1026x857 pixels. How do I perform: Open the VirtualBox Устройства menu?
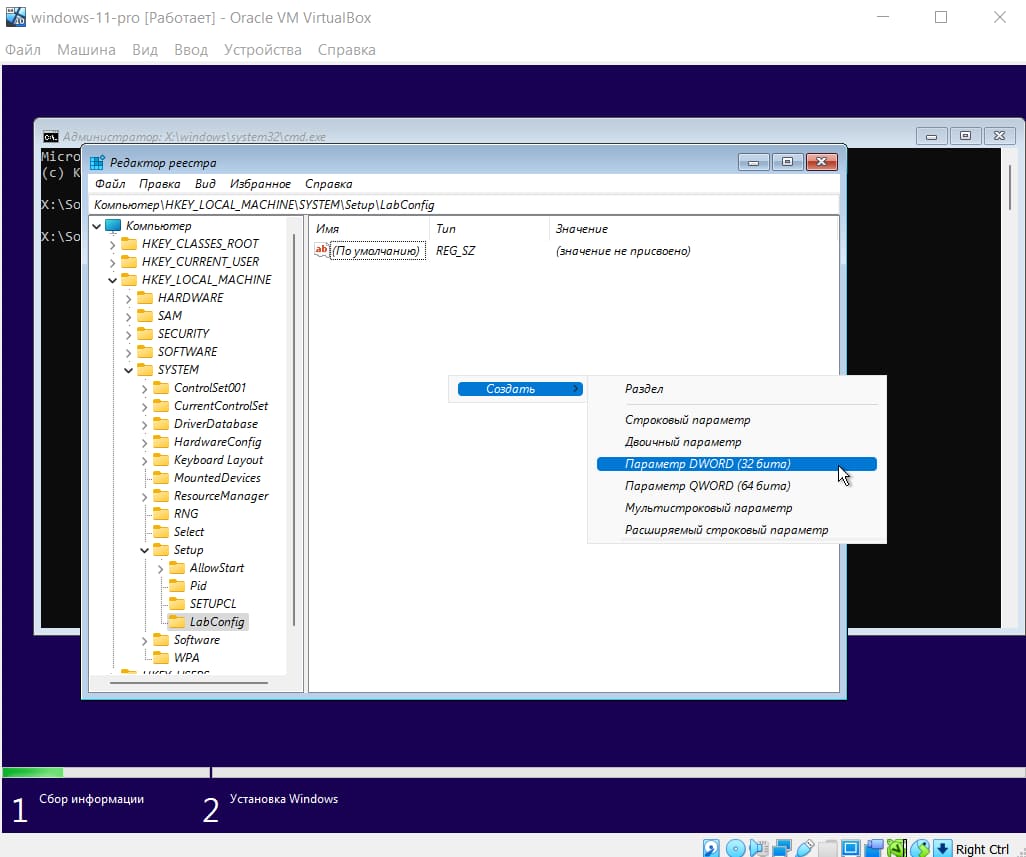point(262,50)
